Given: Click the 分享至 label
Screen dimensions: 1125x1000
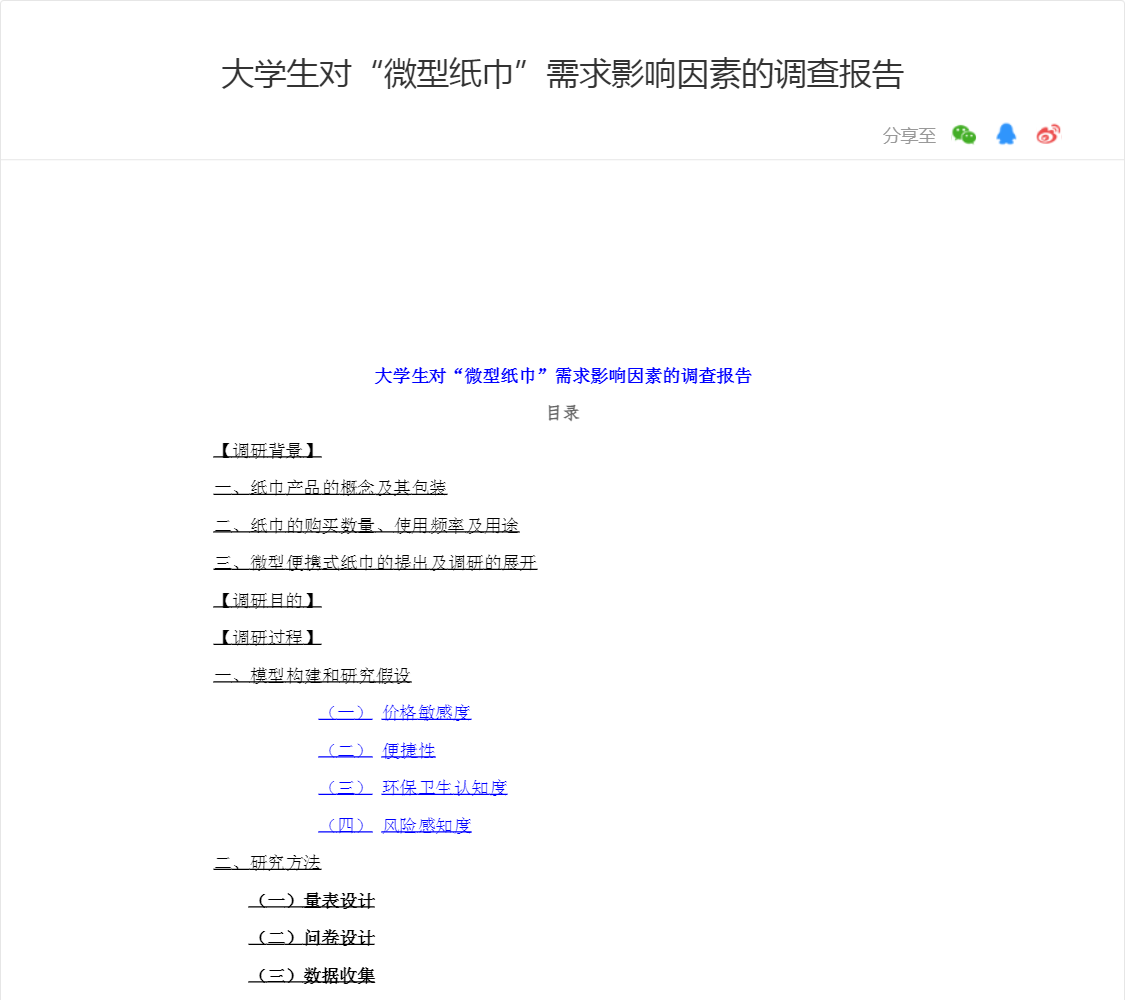Looking at the screenshot, I should coord(909,136).
